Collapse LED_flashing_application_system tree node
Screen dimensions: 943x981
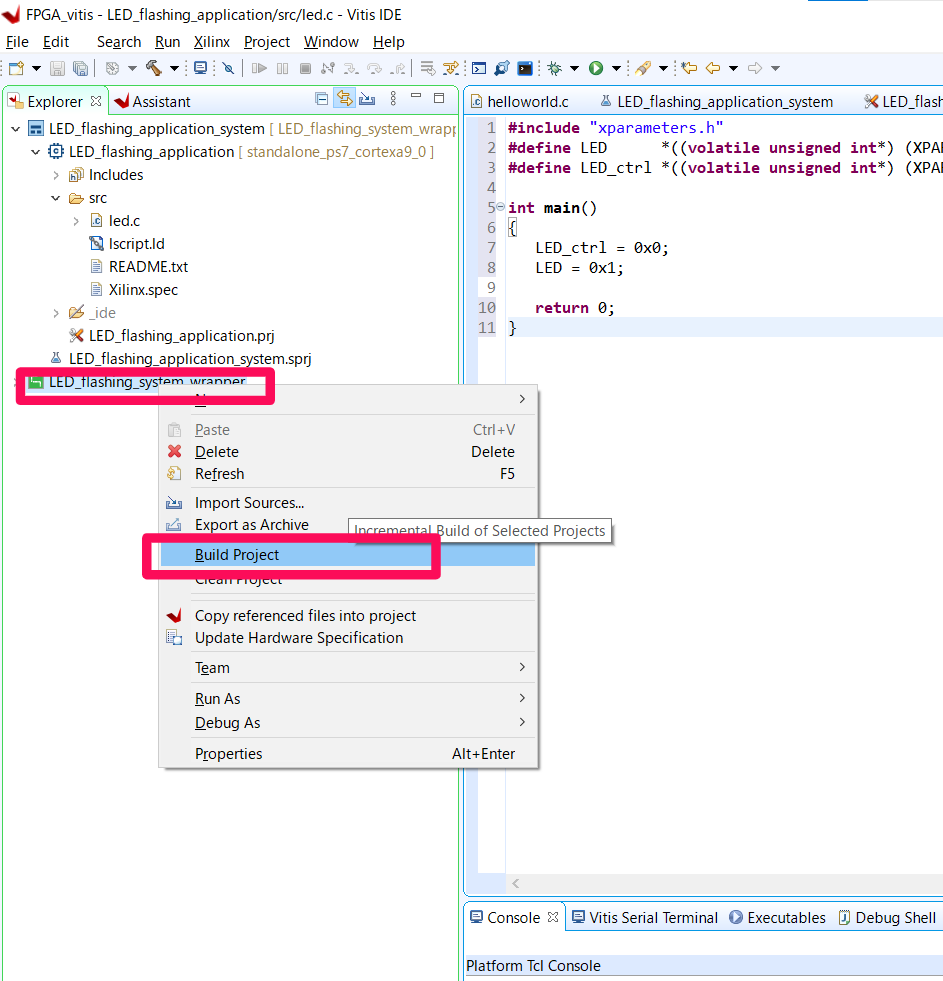16,129
